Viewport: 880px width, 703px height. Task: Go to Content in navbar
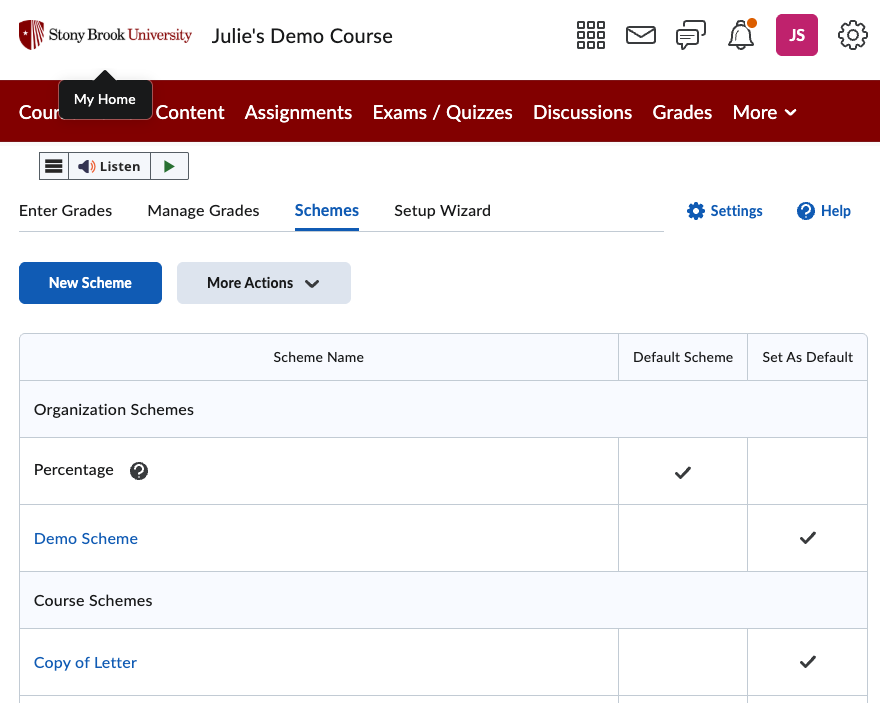click(x=190, y=112)
